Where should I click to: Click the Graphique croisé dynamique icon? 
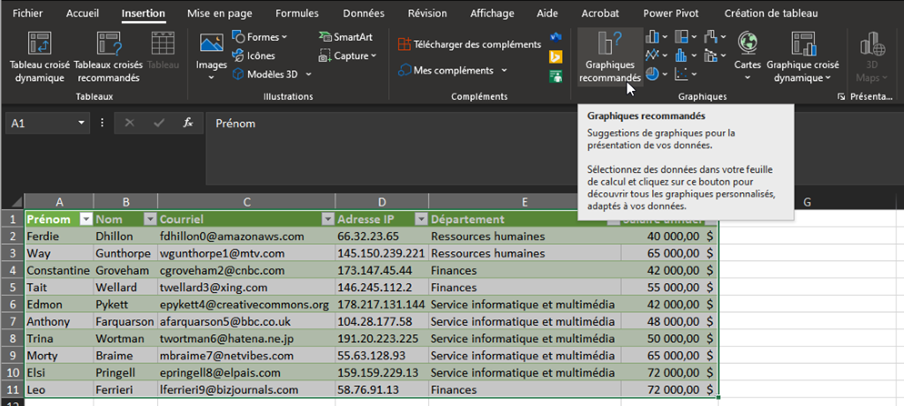point(803,44)
